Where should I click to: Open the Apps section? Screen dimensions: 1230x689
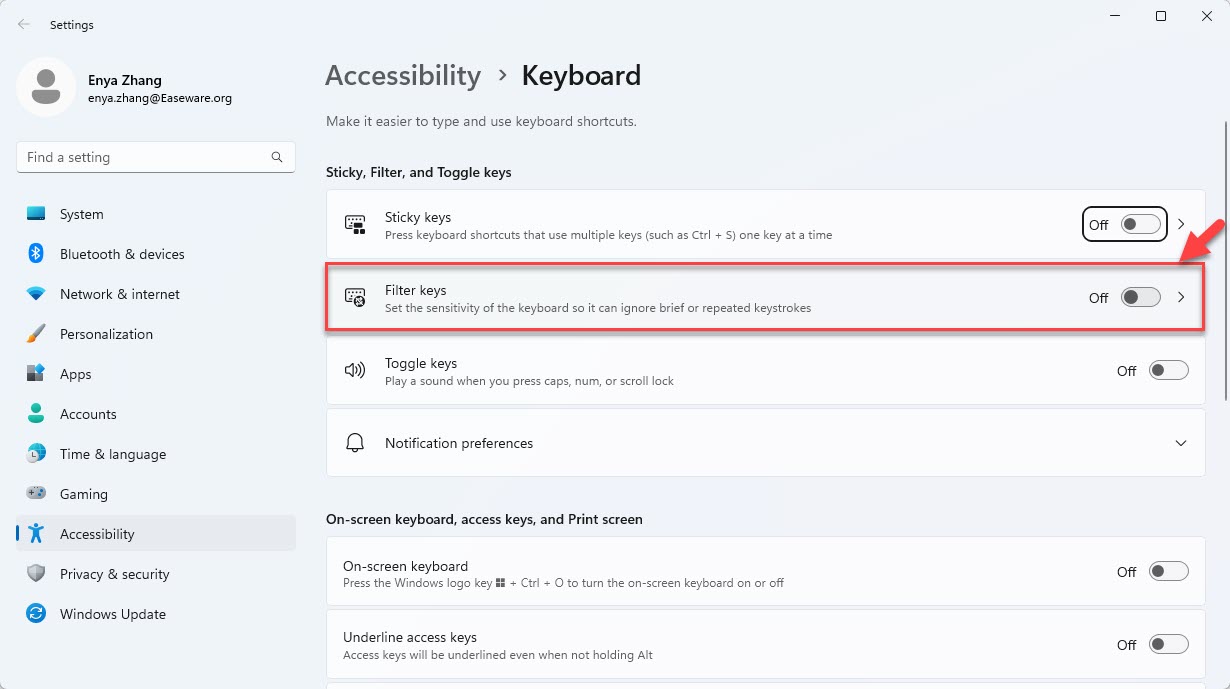click(76, 373)
